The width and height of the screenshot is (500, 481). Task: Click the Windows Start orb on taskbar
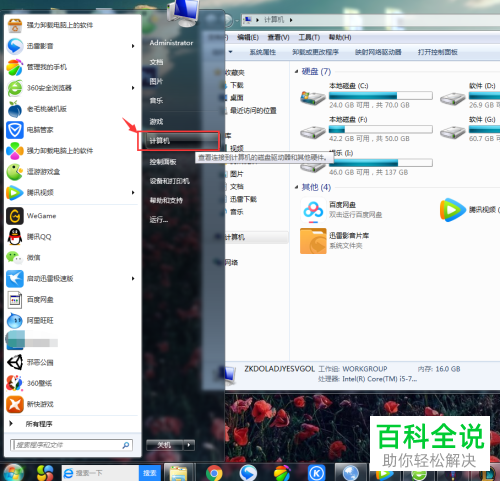[x=13, y=472]
